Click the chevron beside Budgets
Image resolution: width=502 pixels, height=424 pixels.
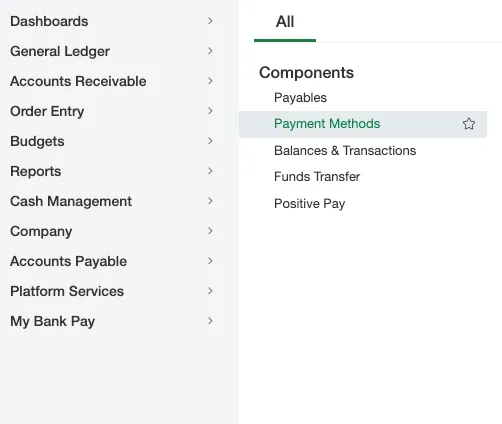210,141
